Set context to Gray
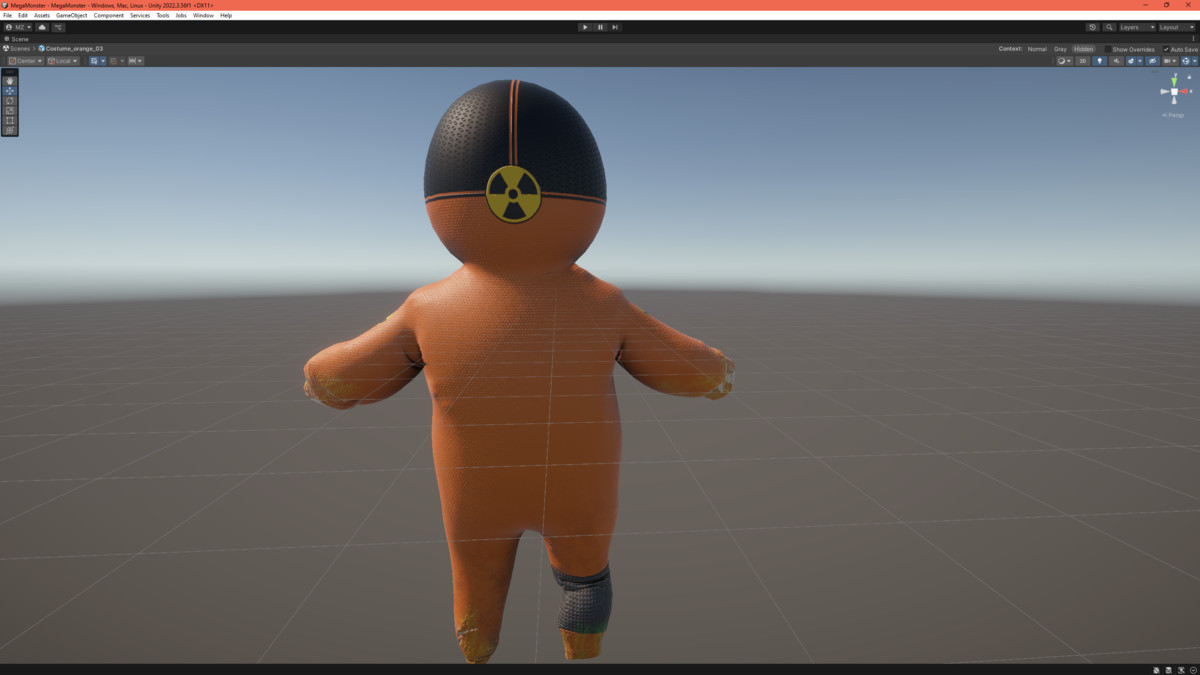 [x=1061, y=49]
